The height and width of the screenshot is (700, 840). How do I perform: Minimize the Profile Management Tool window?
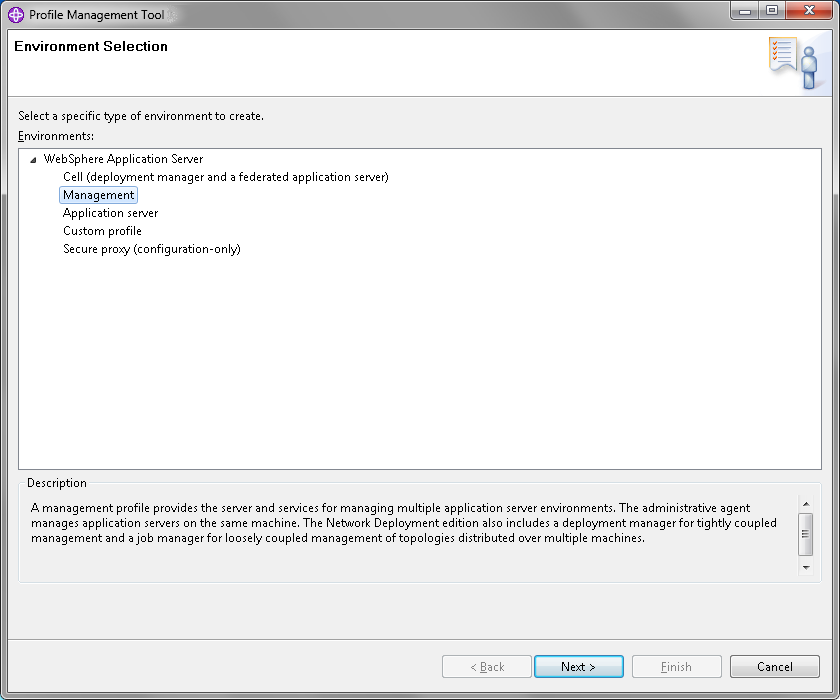point(745,11)
